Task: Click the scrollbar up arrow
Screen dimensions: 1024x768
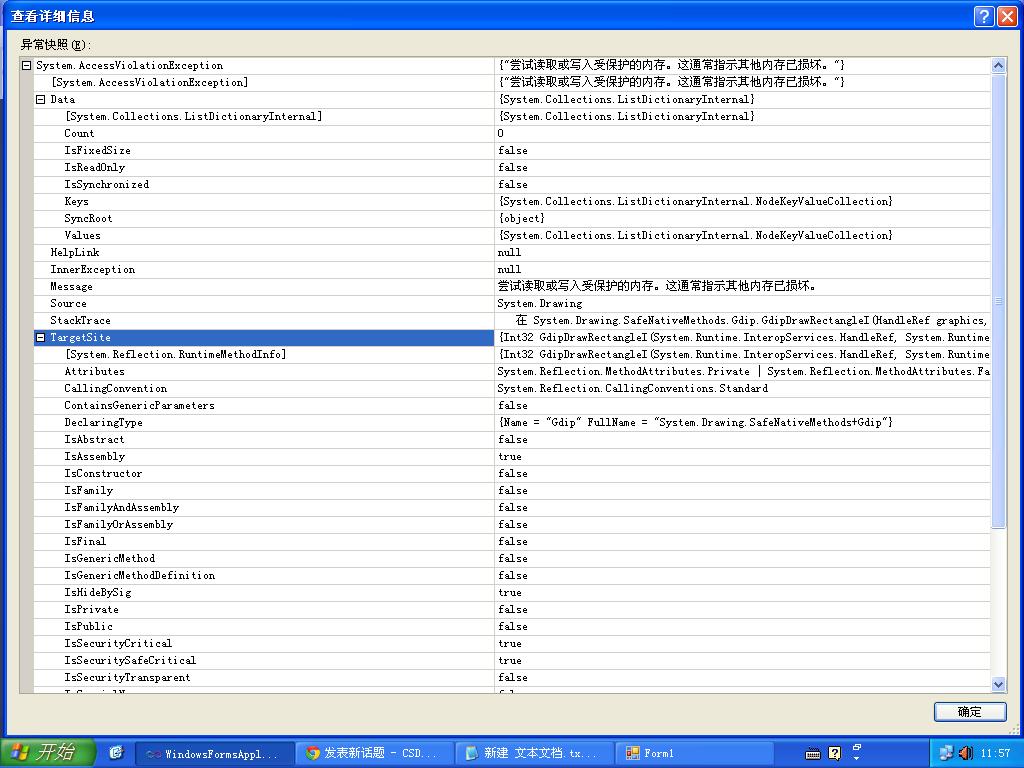Action: [x=998, y=65]
